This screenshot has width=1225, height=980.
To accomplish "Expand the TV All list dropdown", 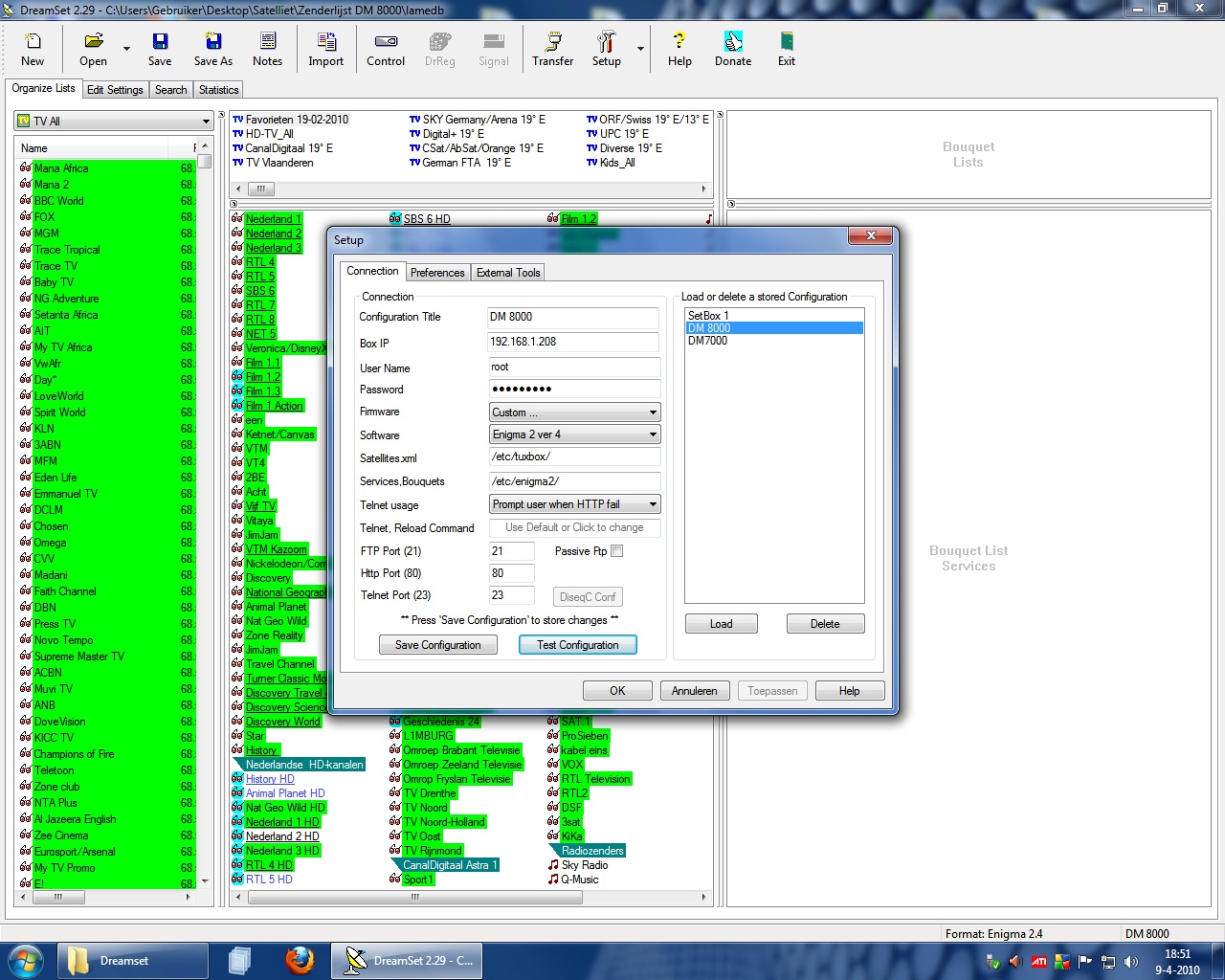I will 206,122.
